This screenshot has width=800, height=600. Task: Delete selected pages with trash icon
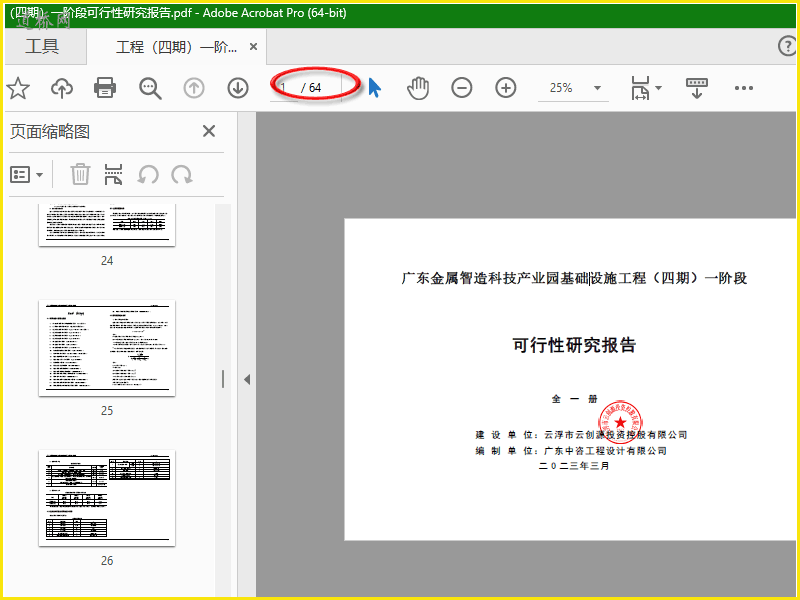point(80,174)
